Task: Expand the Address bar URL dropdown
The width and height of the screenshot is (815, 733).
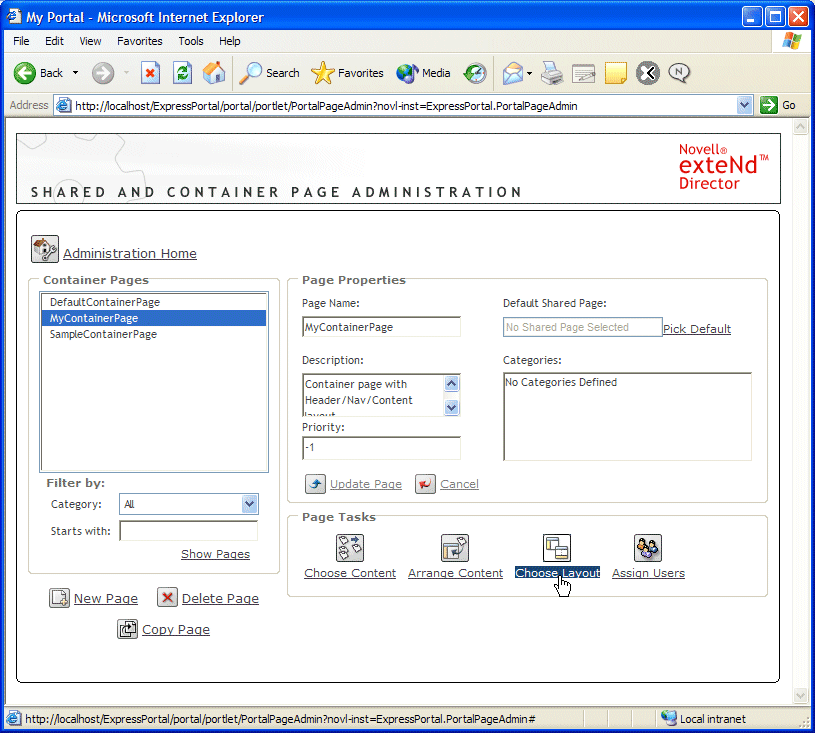Action: pyautogui.click(x=744, y=105)
